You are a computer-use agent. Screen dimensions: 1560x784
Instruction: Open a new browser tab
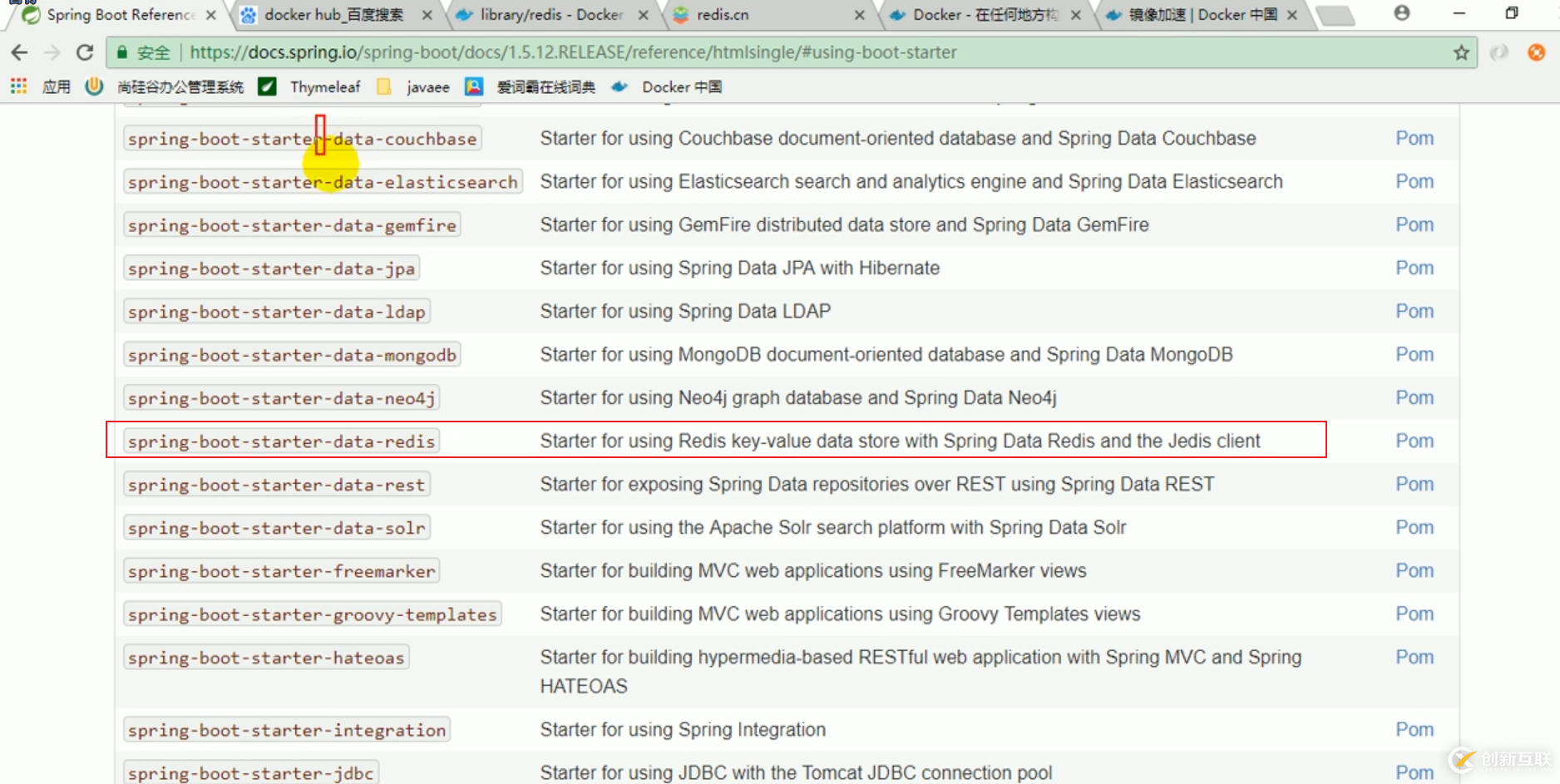pyautogui.click(x=1335, y=15)
